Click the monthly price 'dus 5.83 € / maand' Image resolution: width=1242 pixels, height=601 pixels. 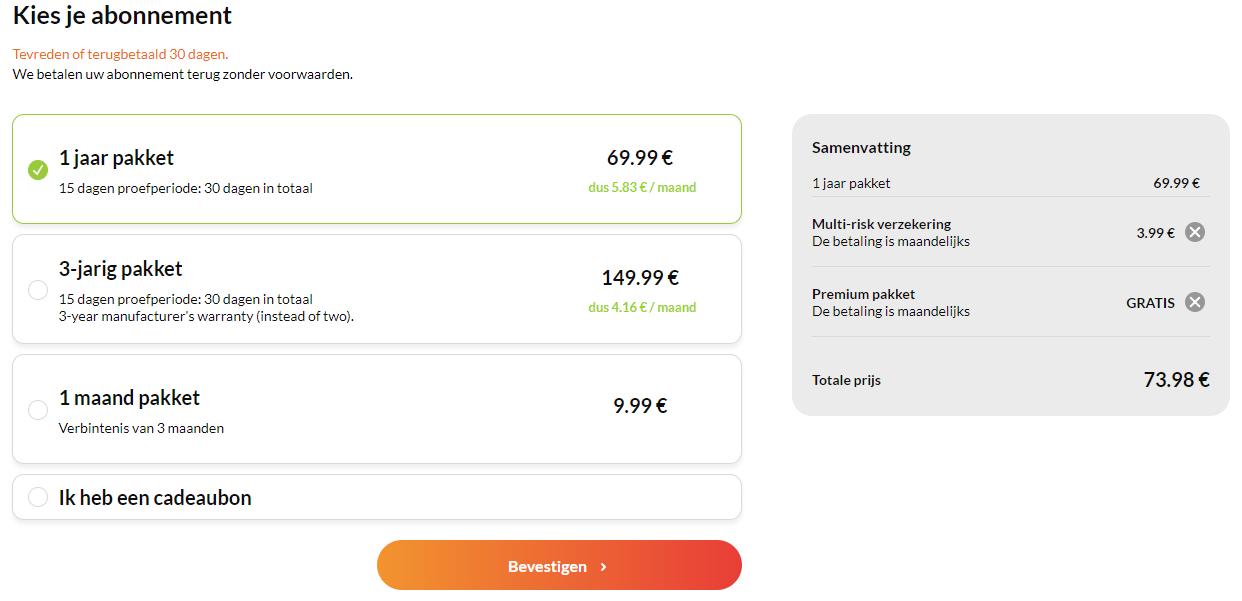(643, 186)
